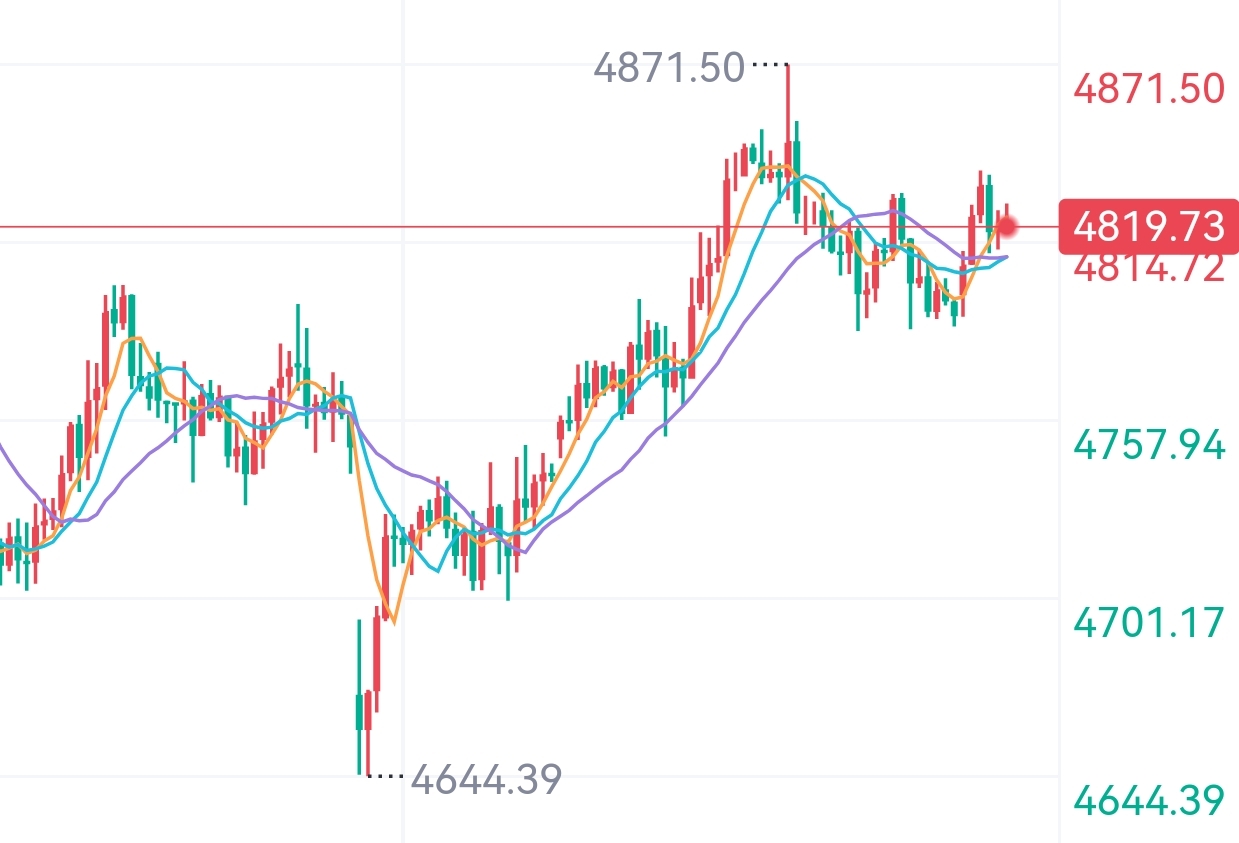Click the 4757.94 price axis label

tap(1148, 444)
